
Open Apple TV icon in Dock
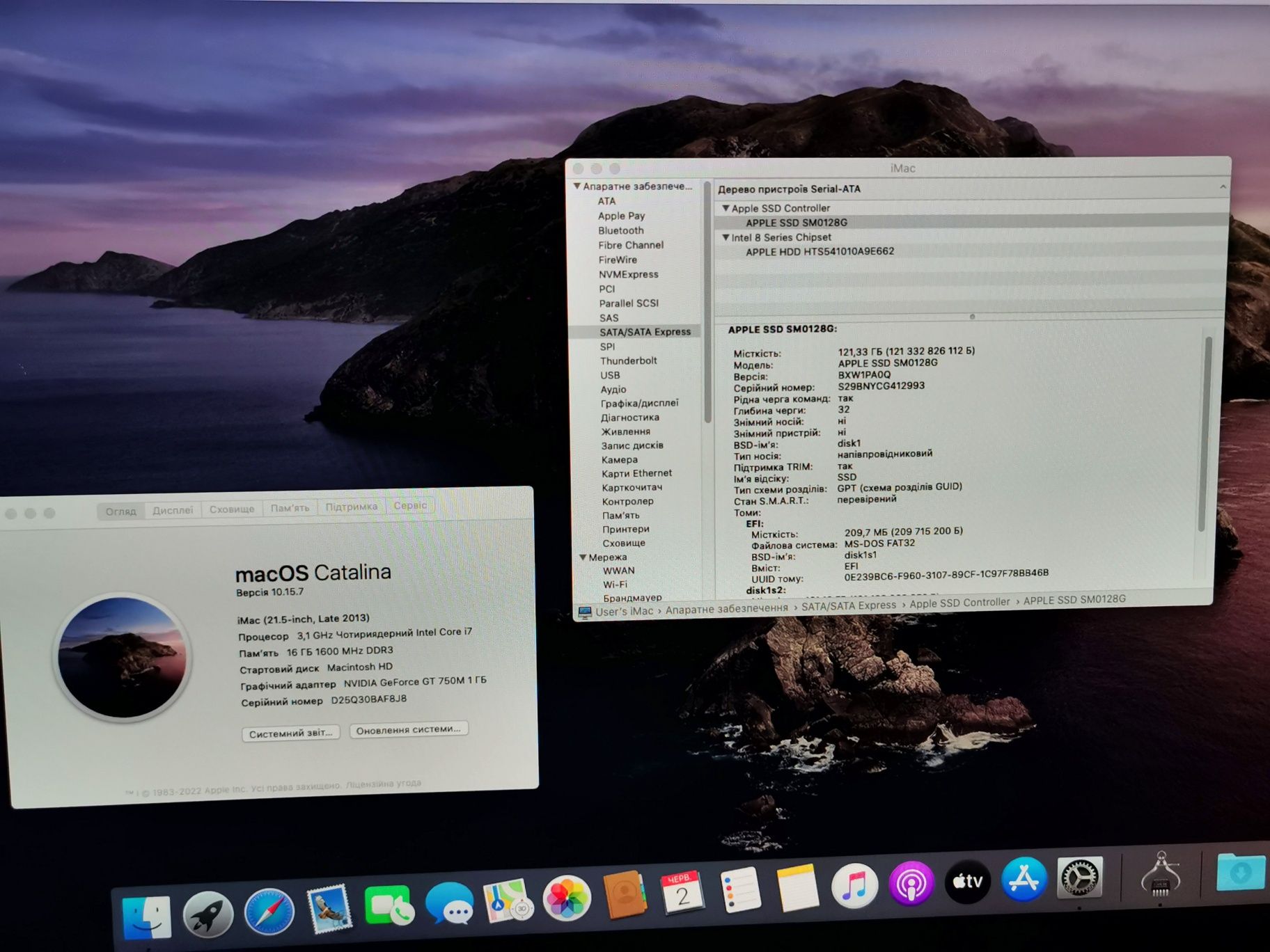pyautogui.click(x=968, y=882)
